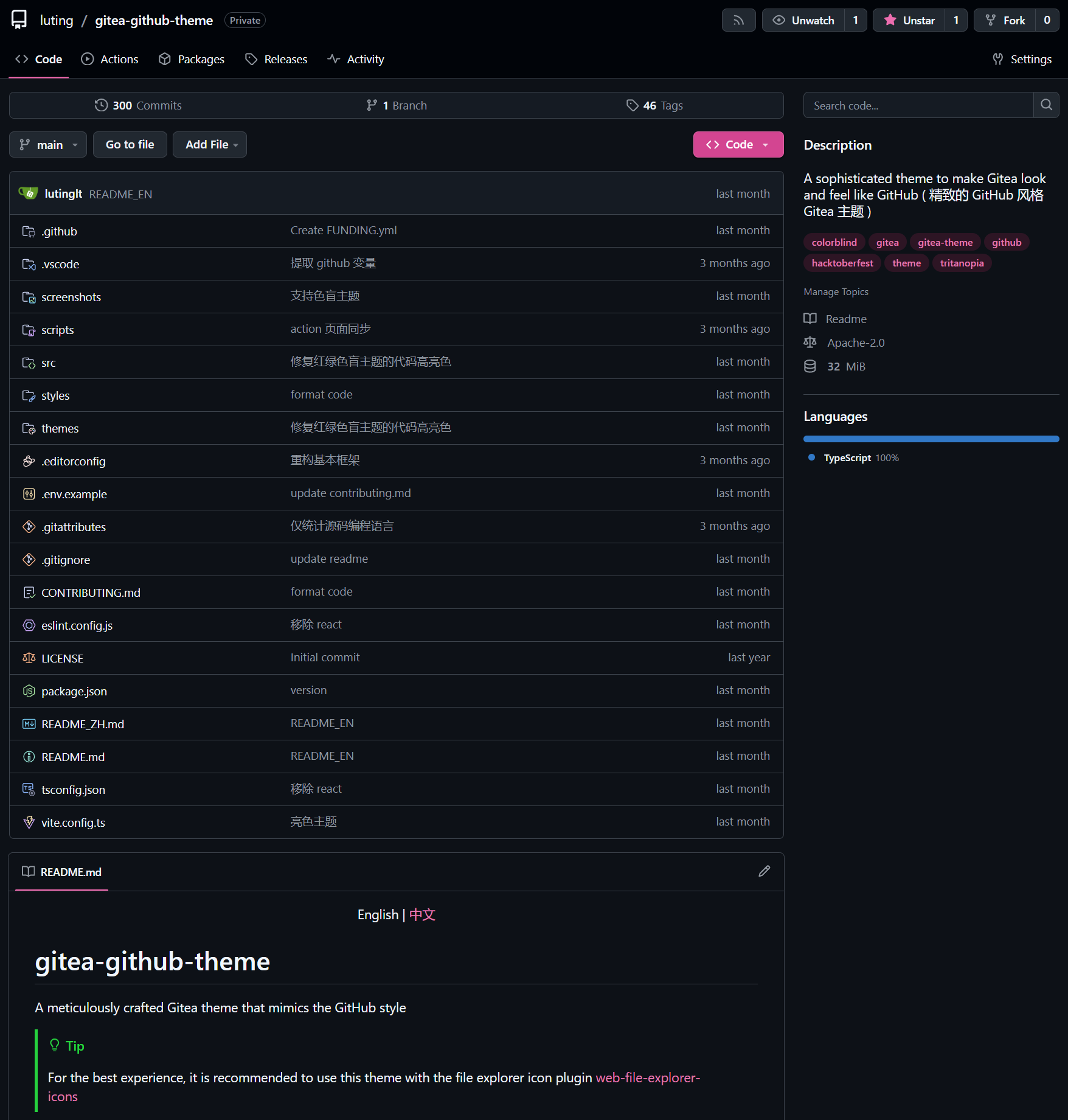
Task: Click the Apache-2.0 license scale icon
Action: click(810, 343)
